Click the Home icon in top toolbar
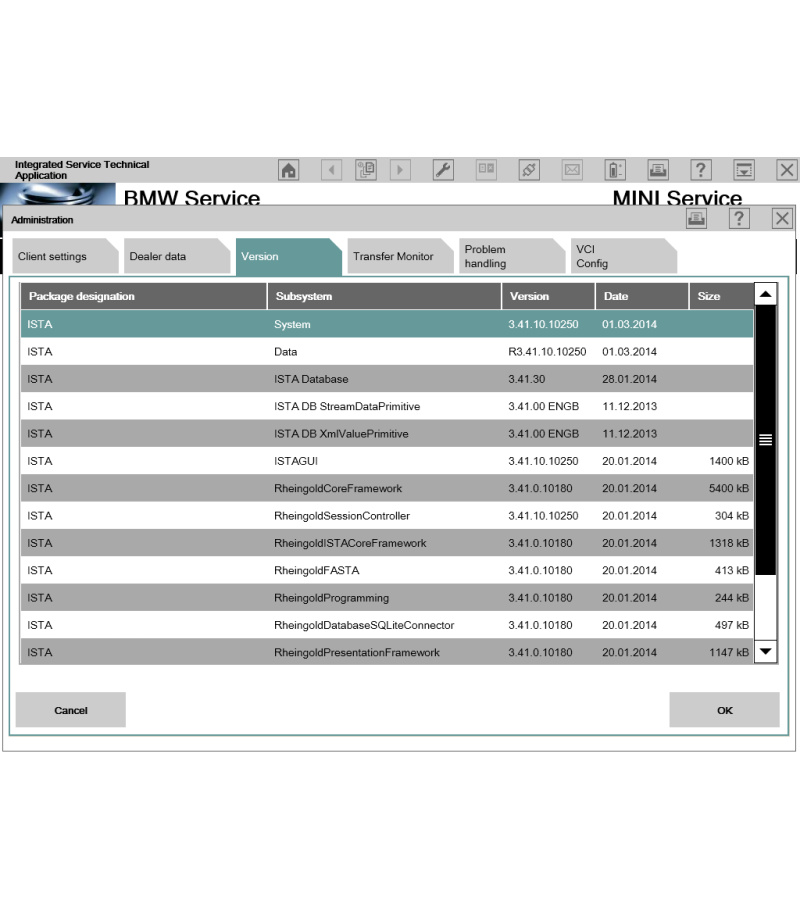 (x=288, y=170)
